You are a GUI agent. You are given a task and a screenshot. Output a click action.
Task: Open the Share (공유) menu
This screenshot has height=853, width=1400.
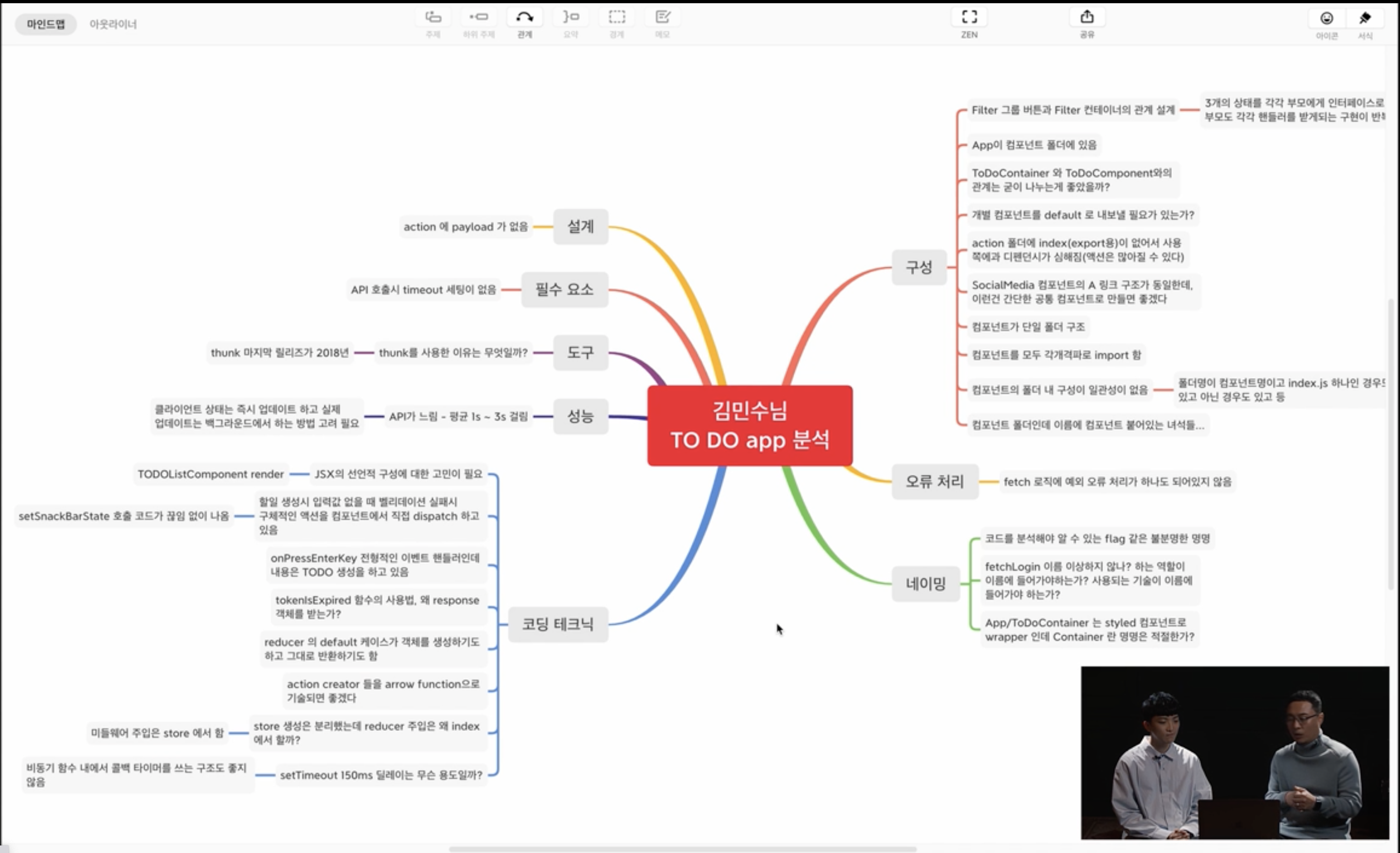1086,18
